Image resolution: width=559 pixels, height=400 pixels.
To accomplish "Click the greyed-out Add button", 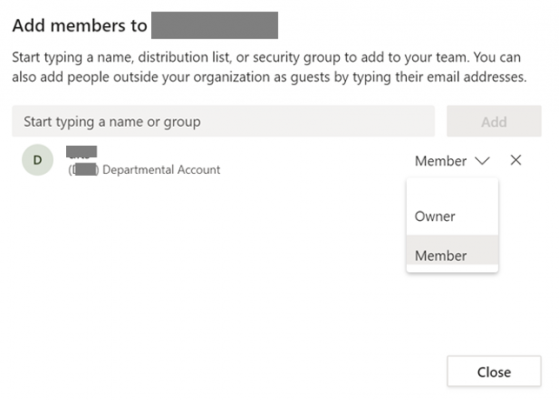I will [x=494, y=121].
